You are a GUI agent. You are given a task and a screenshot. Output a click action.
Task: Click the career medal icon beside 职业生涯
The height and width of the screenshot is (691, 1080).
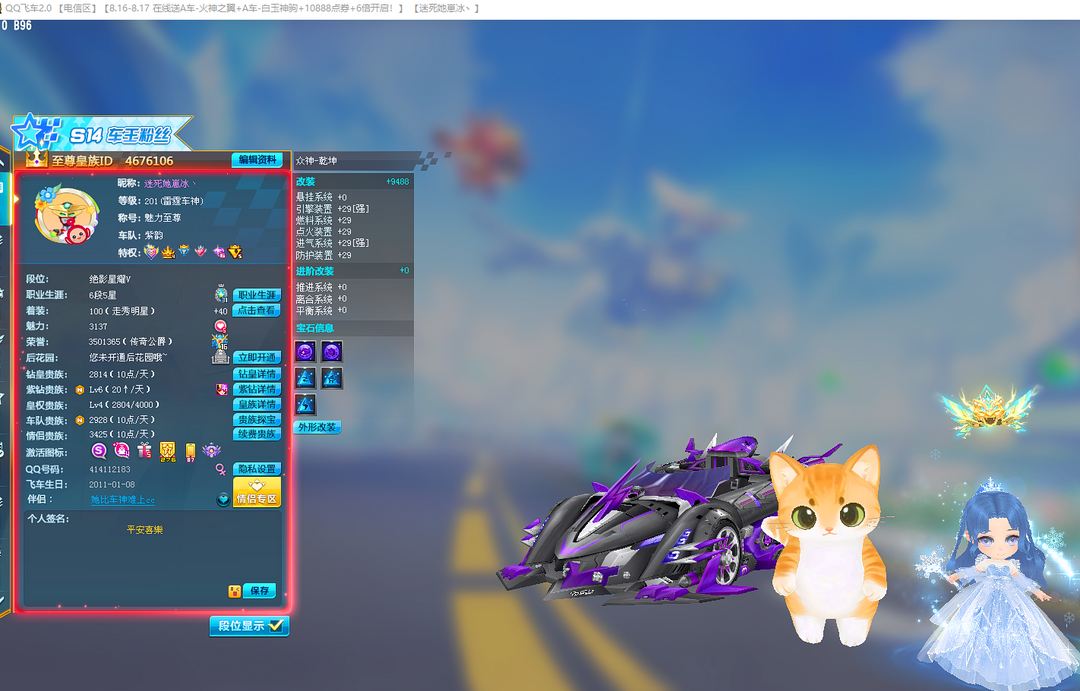(221, 294)
